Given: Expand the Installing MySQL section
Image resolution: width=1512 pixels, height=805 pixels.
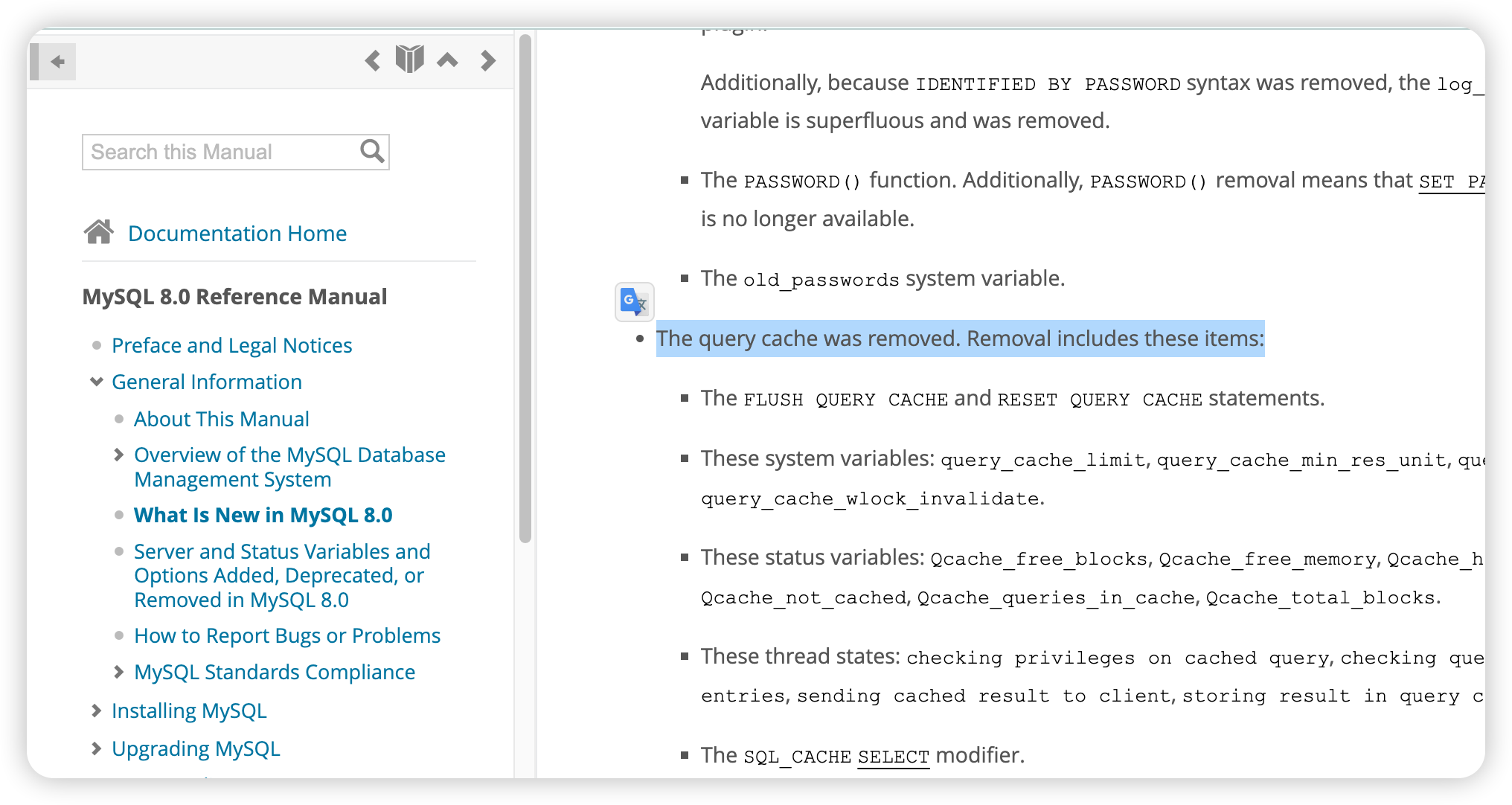Looking at the screenshot, I should pyautogui.click(x=96, y=711).
